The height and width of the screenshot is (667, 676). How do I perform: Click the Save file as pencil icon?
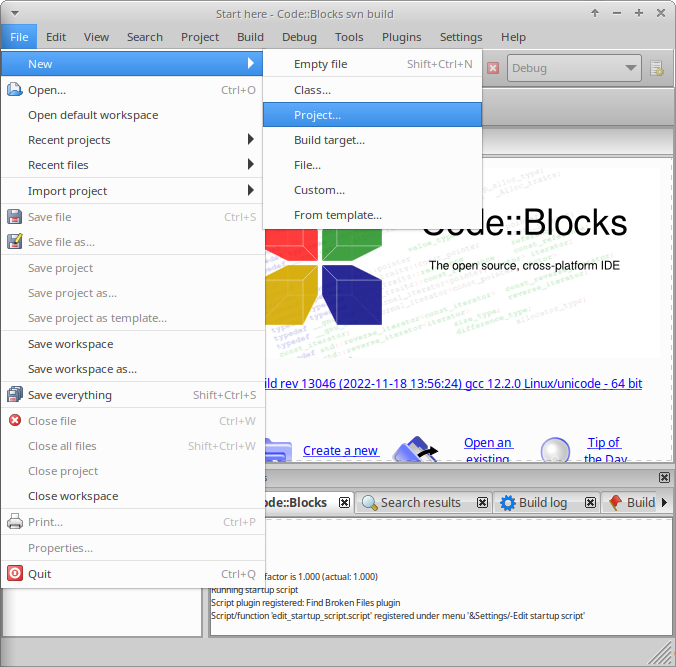(x=15, y=242)
